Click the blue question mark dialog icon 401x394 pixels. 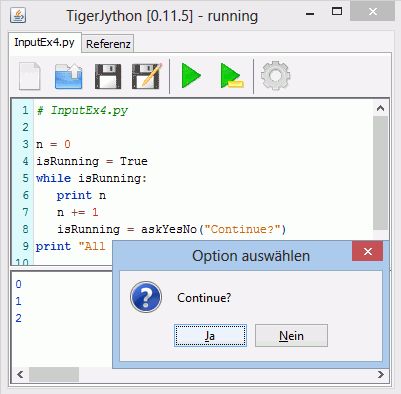click(x=146, y=297)
